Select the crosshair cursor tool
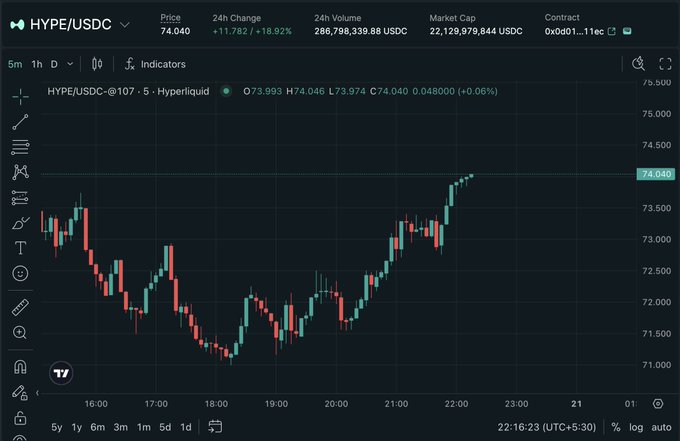Image resolution: width=680 pixels, height=441 pixels. 20,97
